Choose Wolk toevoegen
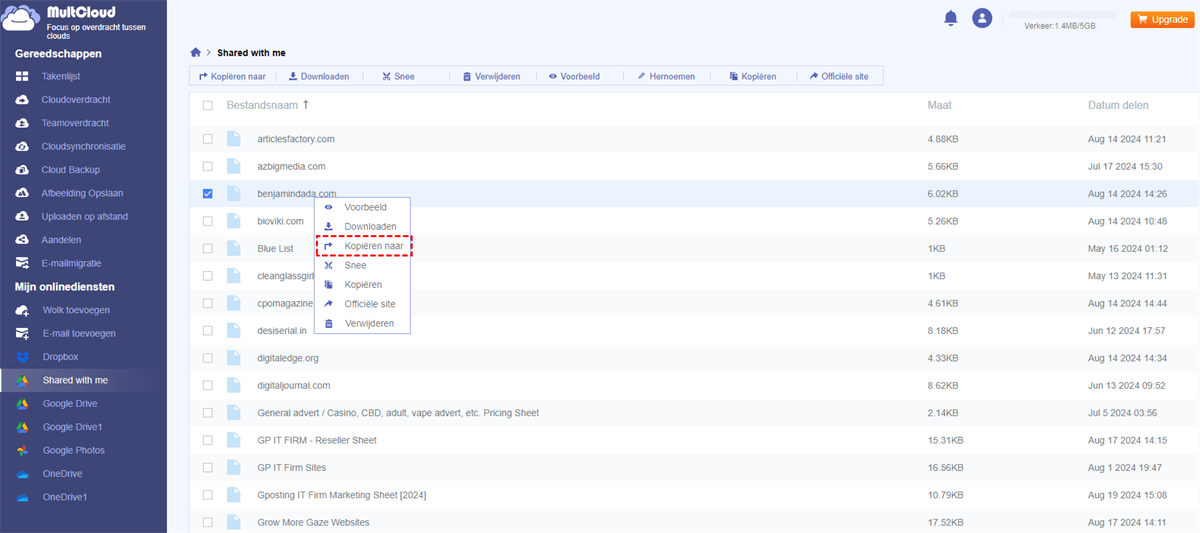This screenshot has width=1200, height=533. coord(76,310)
